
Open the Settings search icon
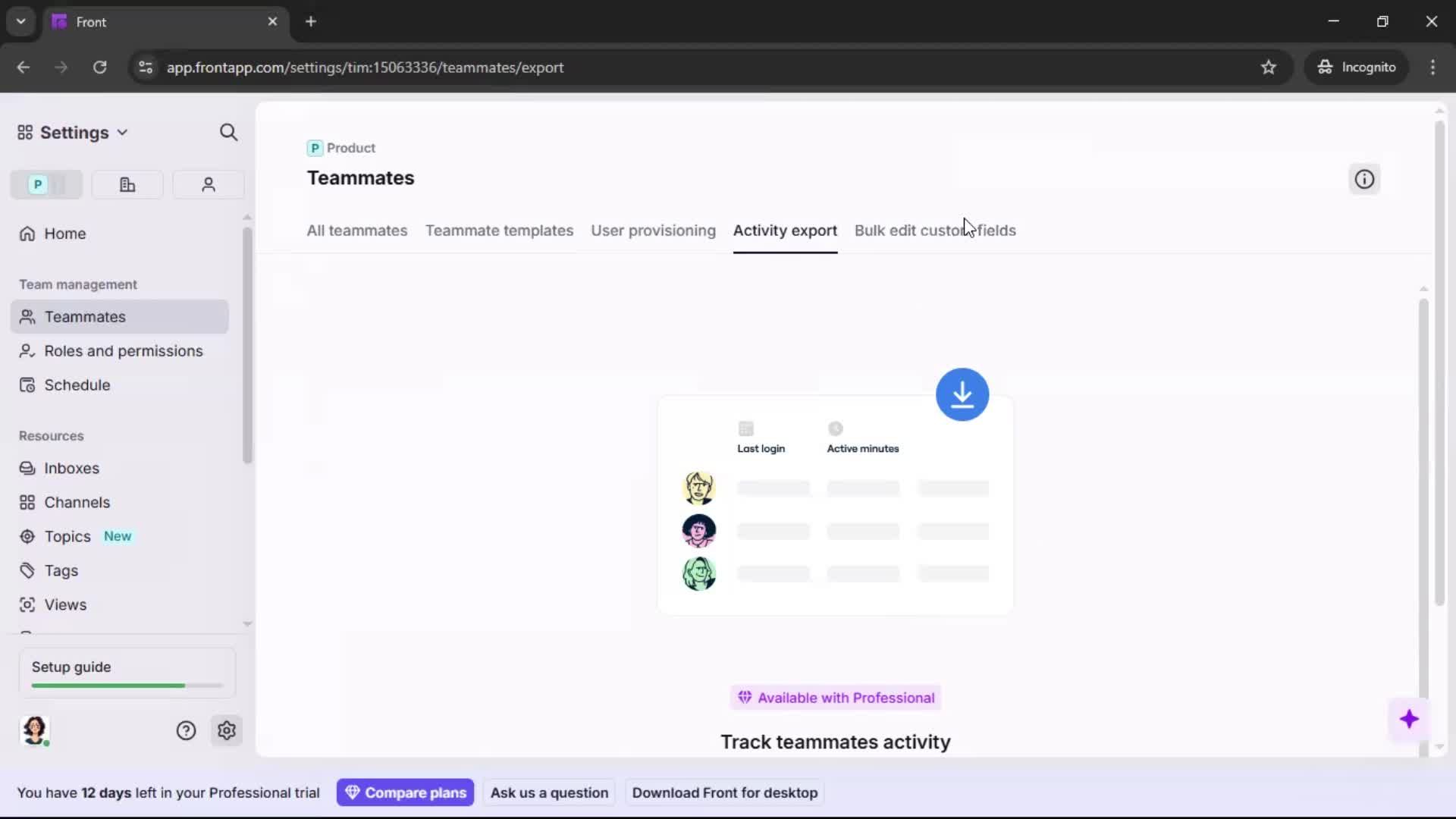pos(228,132)
